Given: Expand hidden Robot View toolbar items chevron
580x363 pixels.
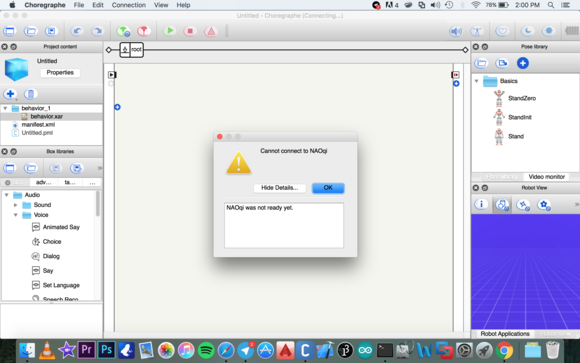Looking at the screenshot, I should point(576,204).
